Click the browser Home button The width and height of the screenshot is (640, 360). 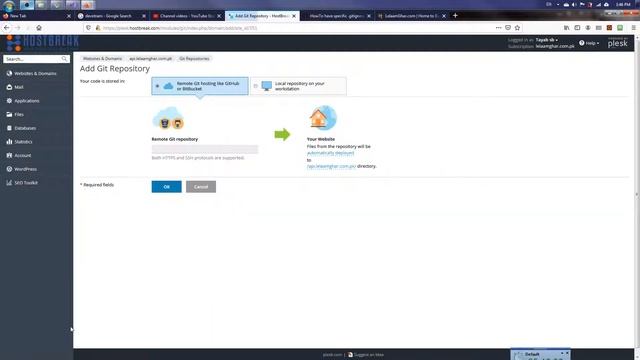pos(39,28)
